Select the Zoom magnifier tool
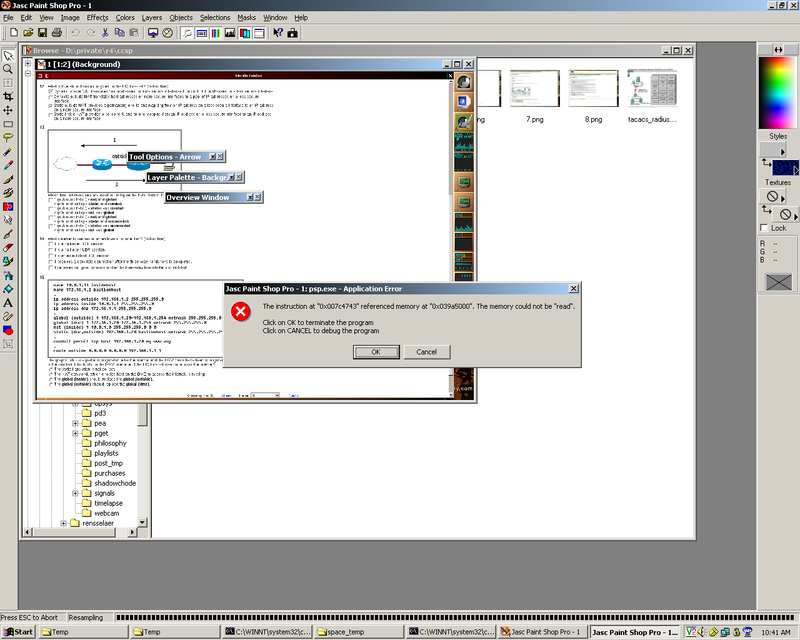The width and height of the screenshot is (800, 640). tap(8, 69)
